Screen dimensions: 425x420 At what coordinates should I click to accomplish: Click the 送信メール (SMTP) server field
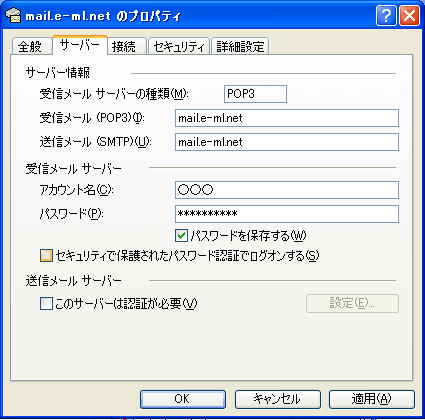(x=287, y=142)
